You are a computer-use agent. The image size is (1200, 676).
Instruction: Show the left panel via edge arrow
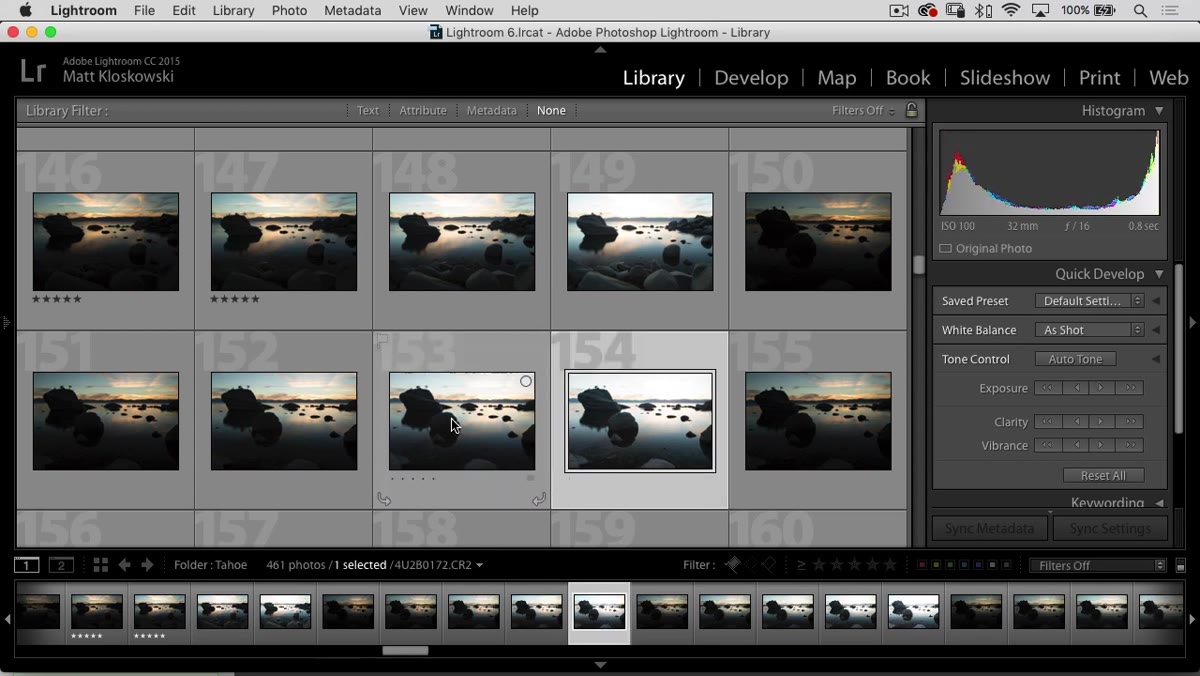[x=6, y=323]
